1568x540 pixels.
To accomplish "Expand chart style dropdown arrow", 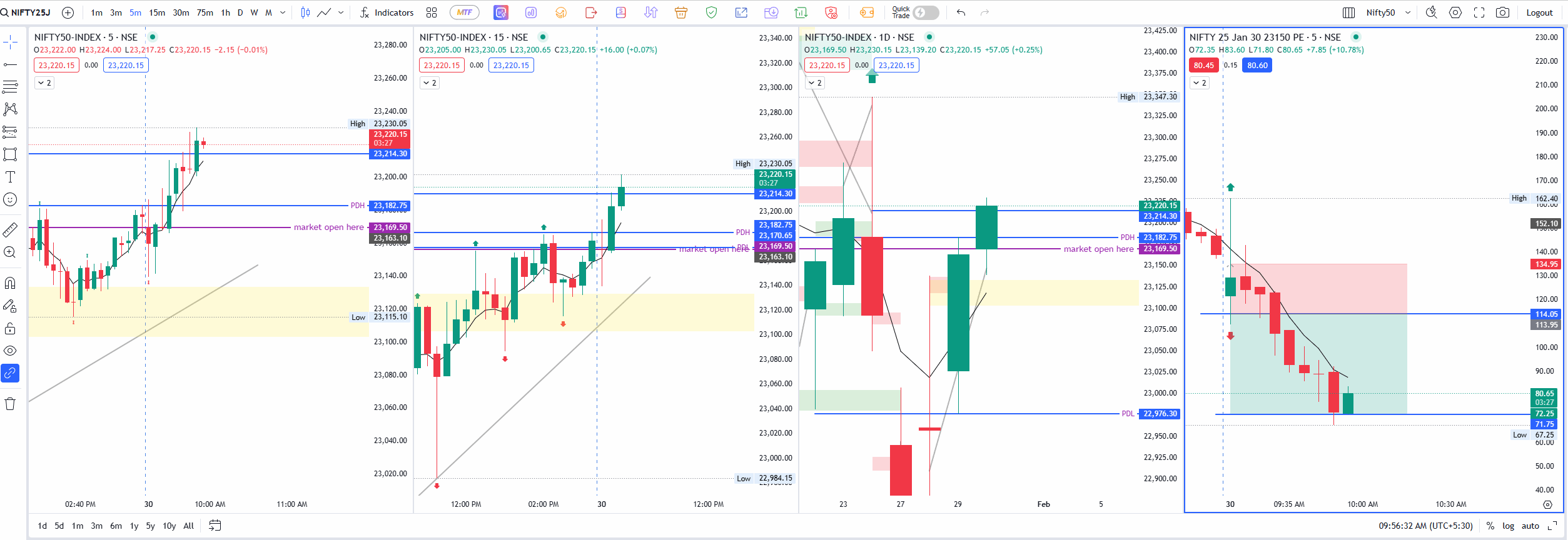I will 341,12.
